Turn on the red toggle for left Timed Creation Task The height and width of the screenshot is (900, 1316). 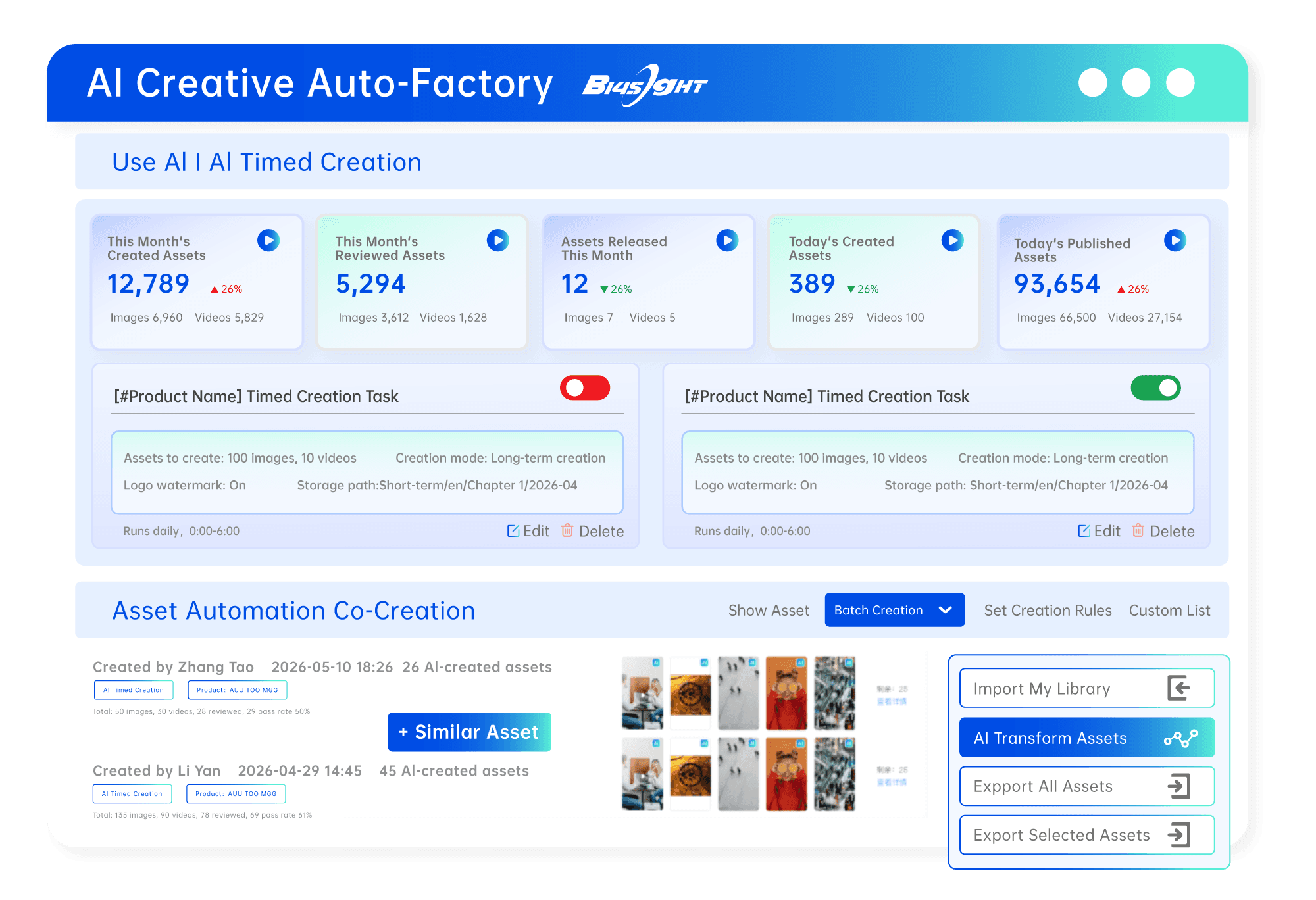[x=585, y=387]
